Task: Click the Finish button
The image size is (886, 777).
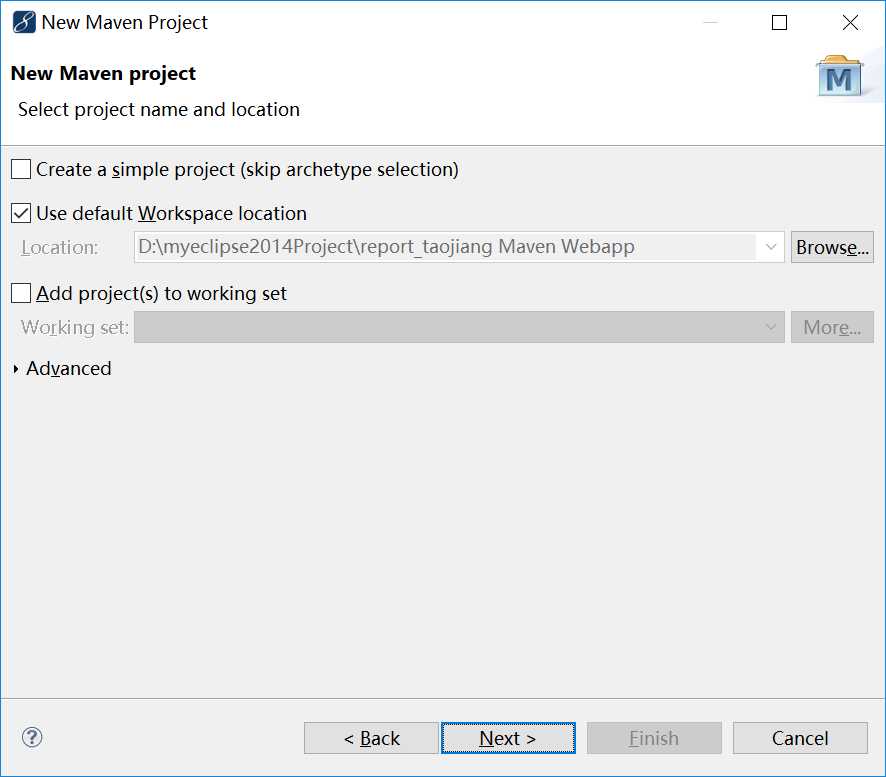Action: [654, 738]
